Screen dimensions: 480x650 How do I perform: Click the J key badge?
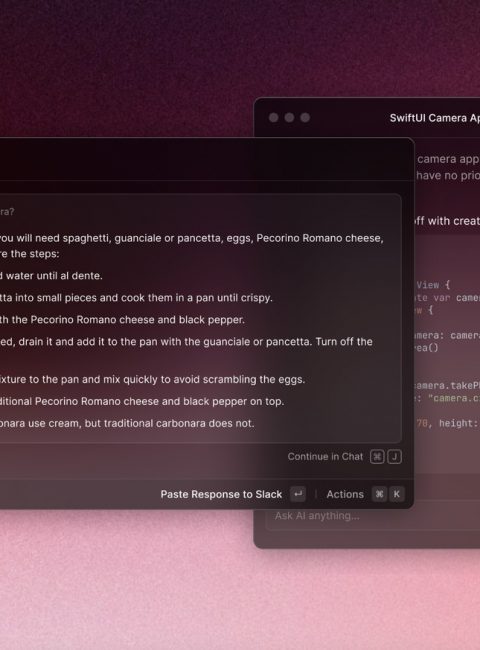point(394,457)
